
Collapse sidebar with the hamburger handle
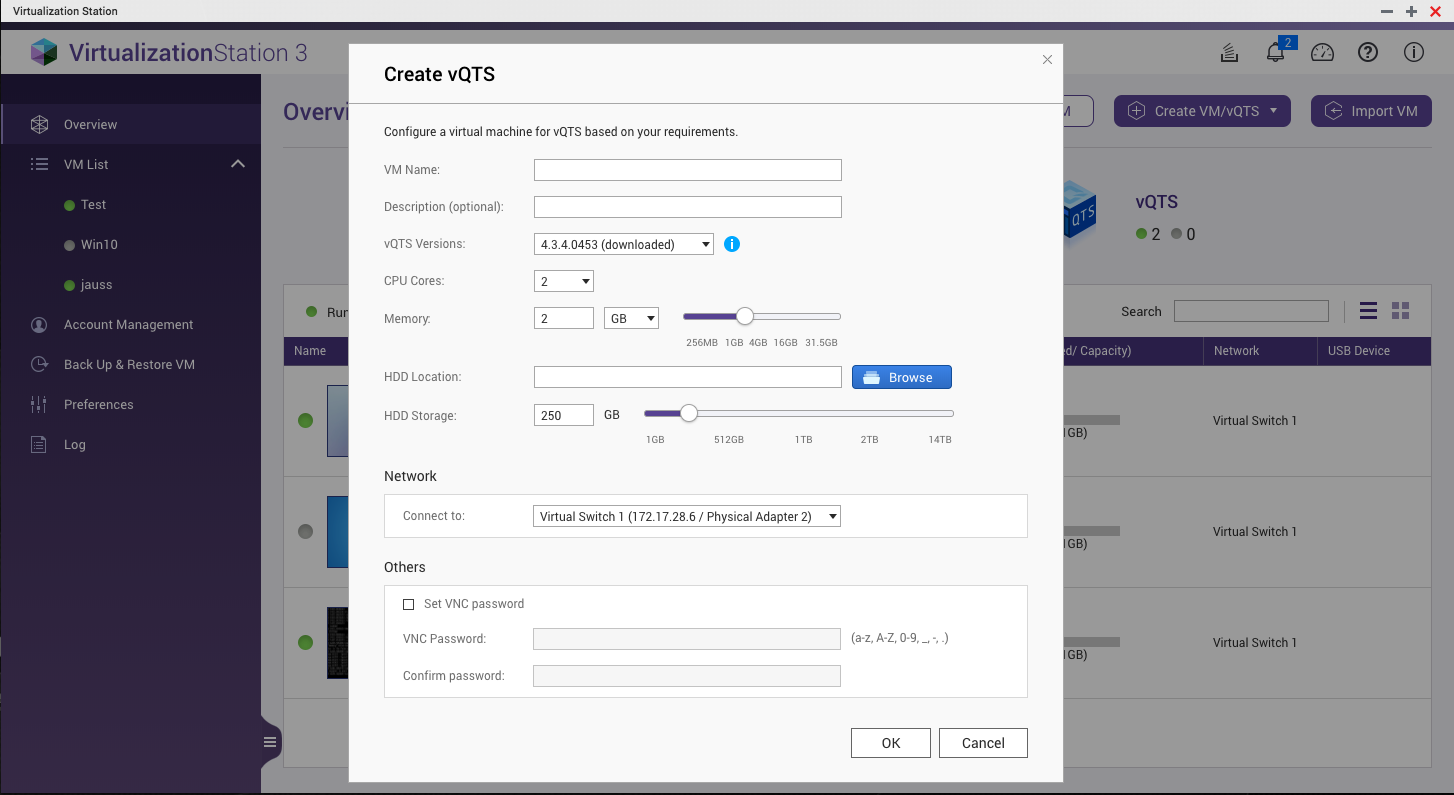pos(270,742)
